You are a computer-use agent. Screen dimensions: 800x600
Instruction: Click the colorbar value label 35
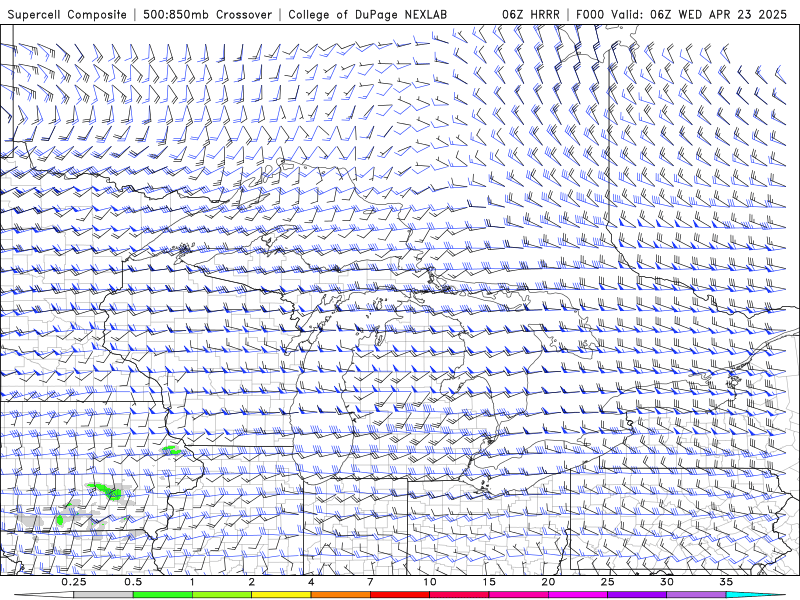tap(727, 582)
